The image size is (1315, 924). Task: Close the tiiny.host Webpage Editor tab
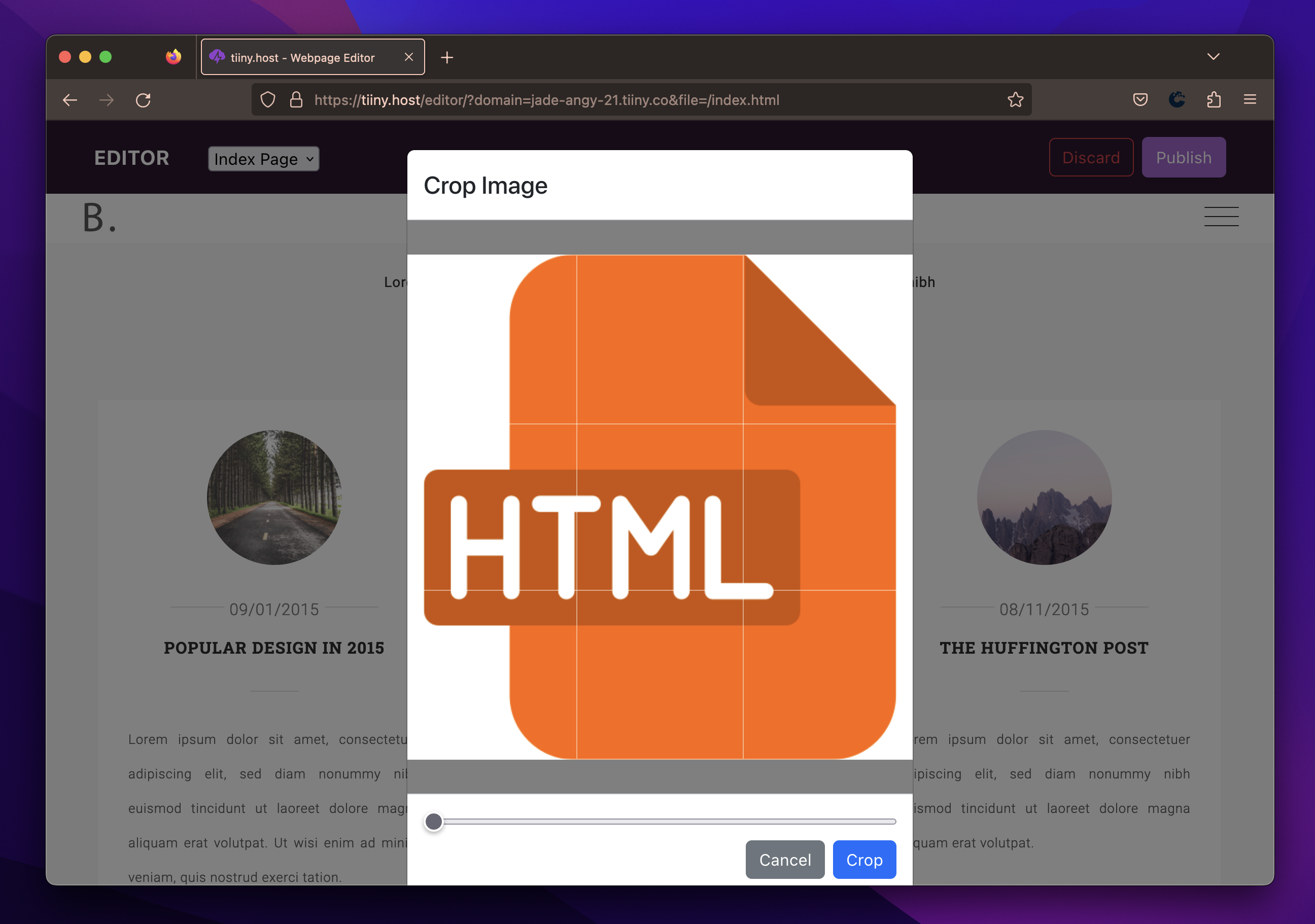coord(408,57)
